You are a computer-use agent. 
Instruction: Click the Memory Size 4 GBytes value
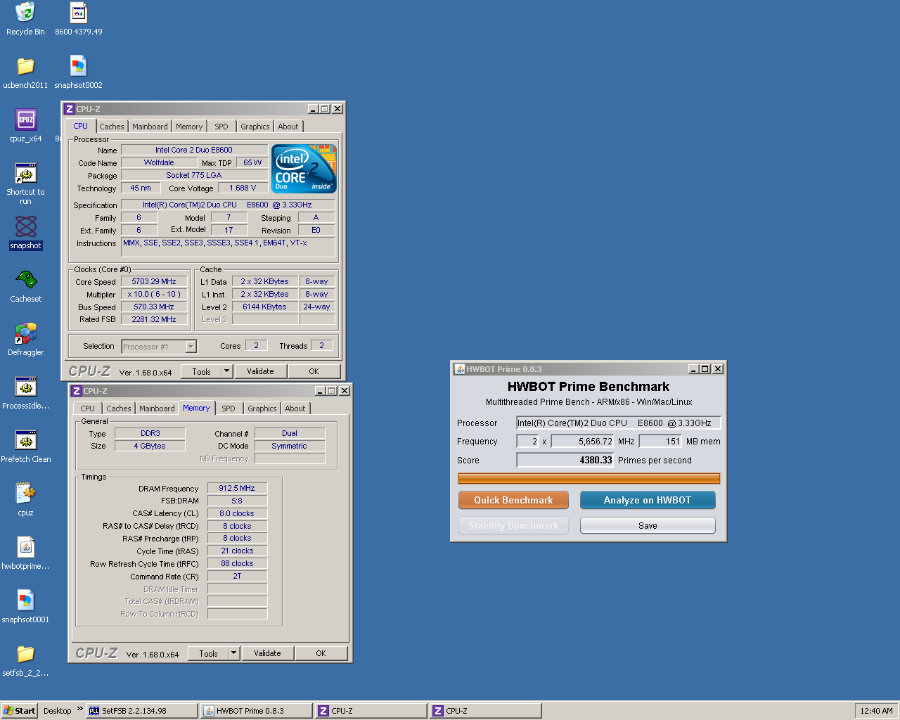149,446
